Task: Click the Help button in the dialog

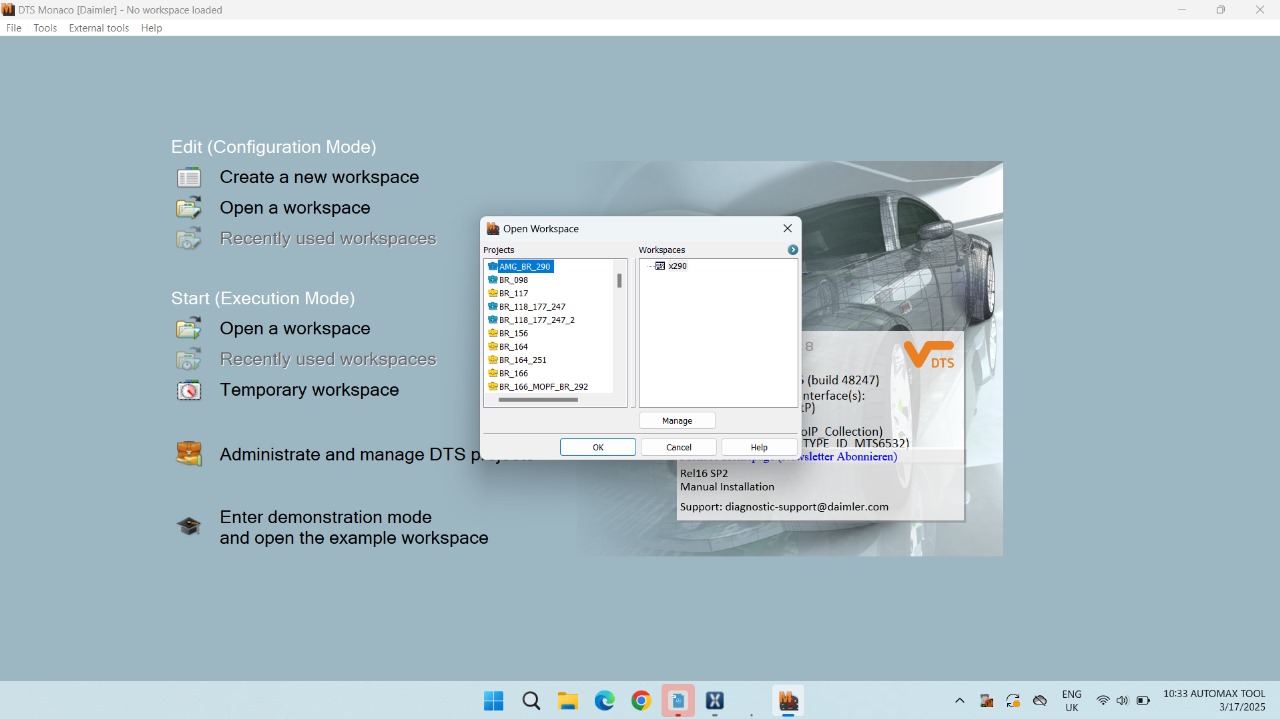Action: [x=759, y=447]
